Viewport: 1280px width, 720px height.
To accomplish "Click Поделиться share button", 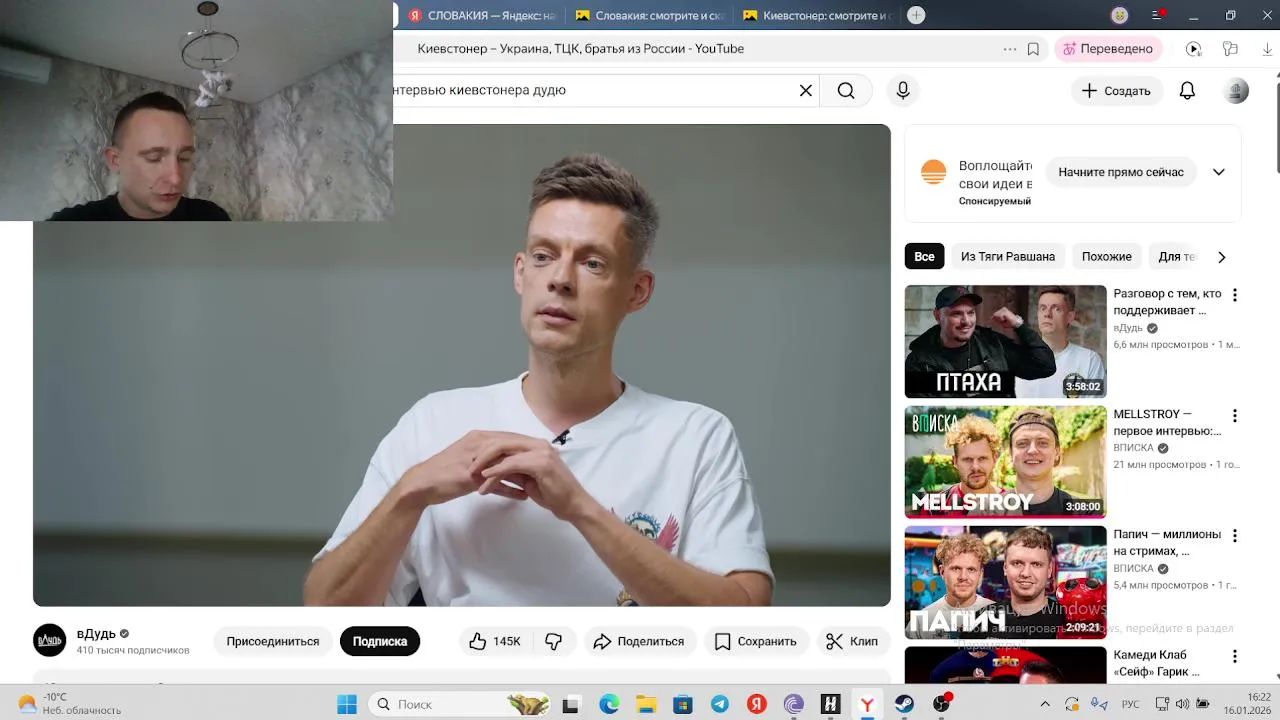I will (638, 641).
